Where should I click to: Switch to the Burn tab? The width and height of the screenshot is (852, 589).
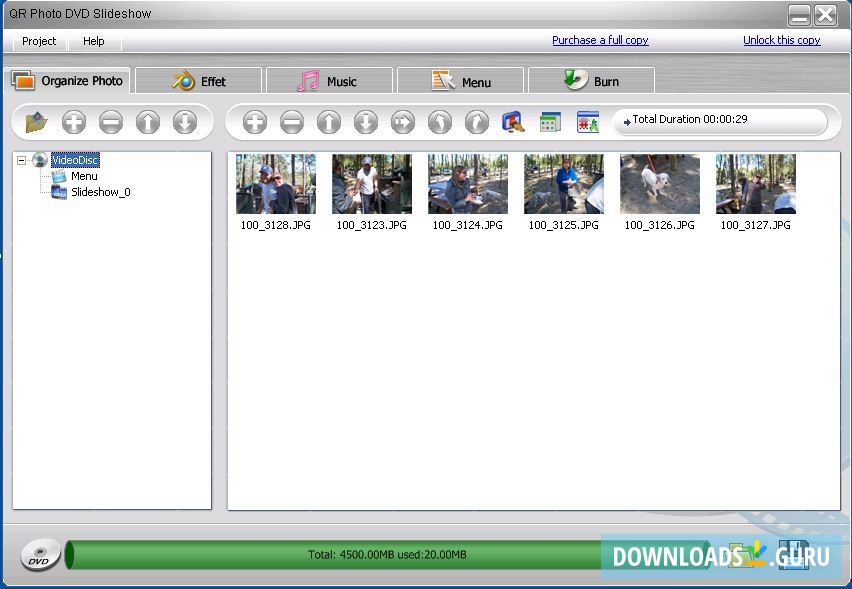592,82
